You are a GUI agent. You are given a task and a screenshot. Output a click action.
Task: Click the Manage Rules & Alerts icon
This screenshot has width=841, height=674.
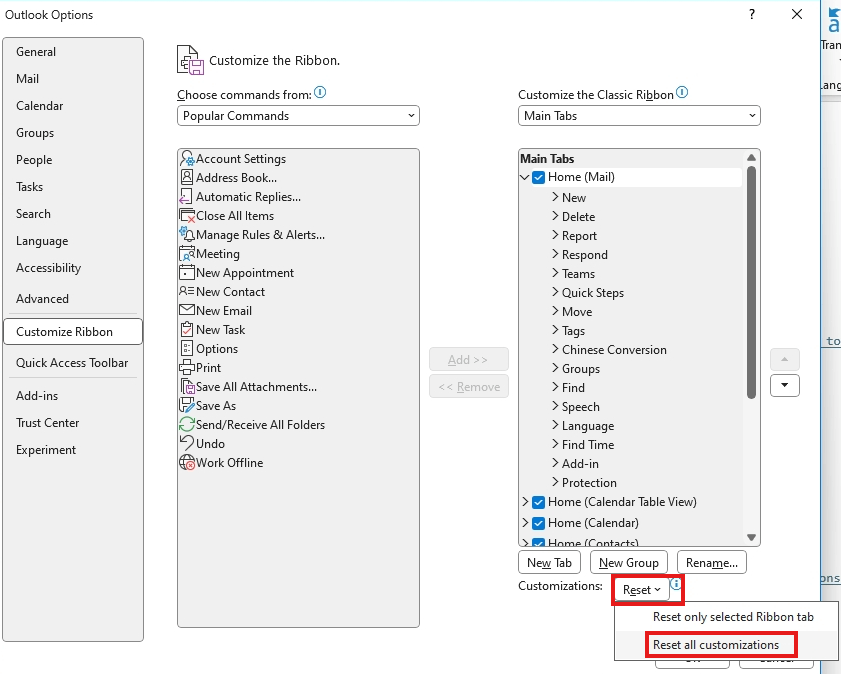pos(187,234)
